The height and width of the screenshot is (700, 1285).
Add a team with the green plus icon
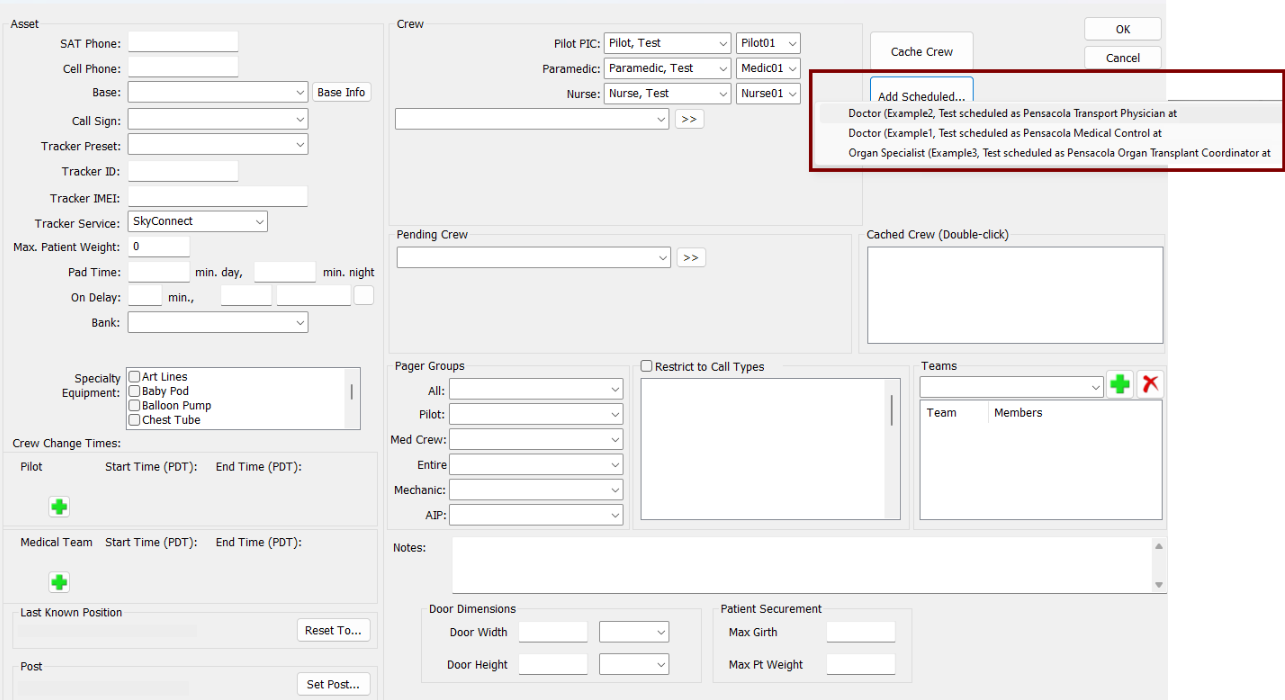pyautogui.click(x=1120, y=384)
